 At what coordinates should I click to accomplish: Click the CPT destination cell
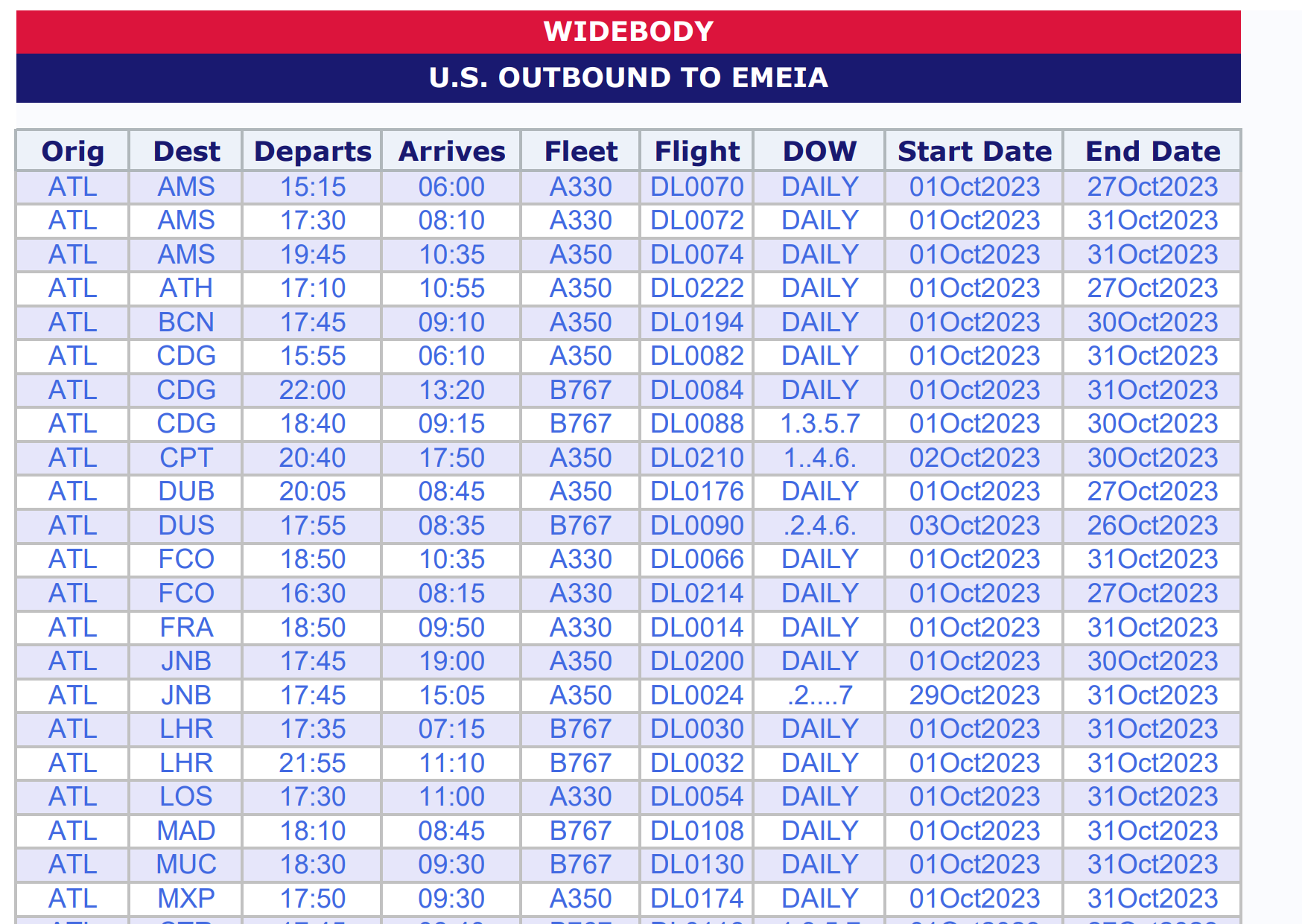186,458
